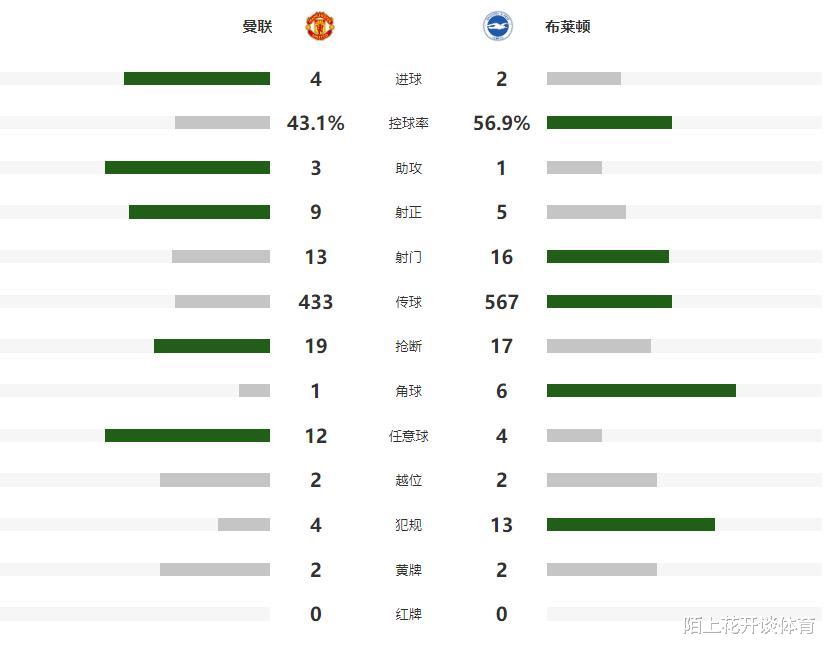Click the 红牌 stat label
The width and height of the screenshot is (825, 646).
pos(408,614)
